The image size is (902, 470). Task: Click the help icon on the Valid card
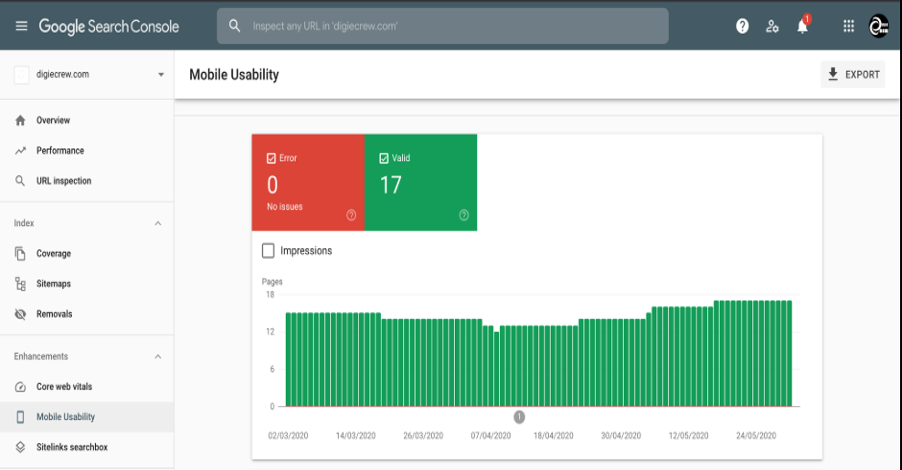click(464, 215)
